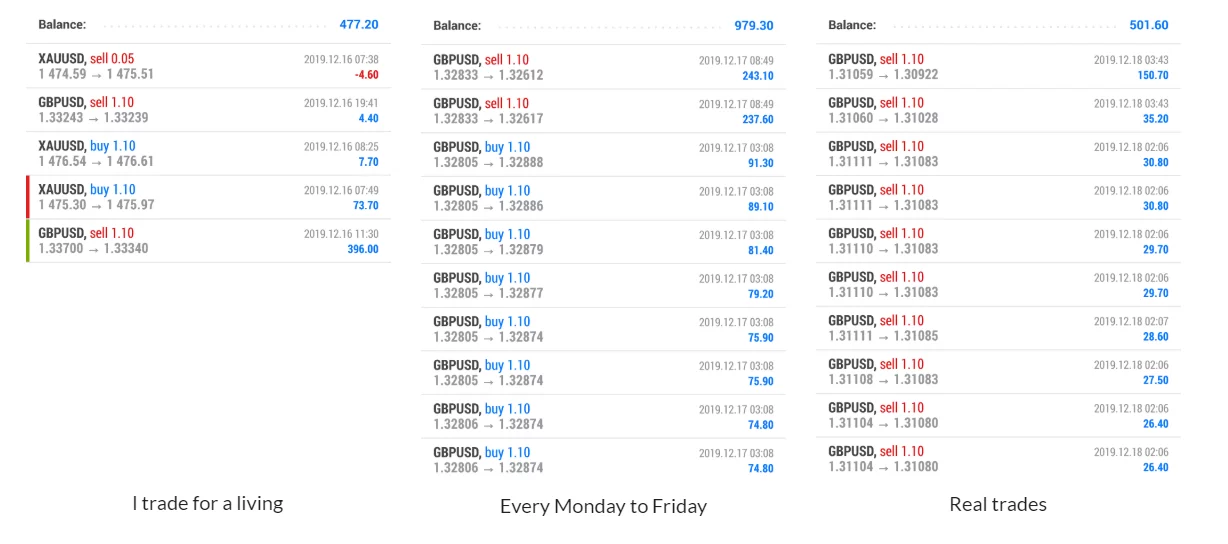Select the XAUUSD buy trade with 73.70 profit

[x=208, y=197]
